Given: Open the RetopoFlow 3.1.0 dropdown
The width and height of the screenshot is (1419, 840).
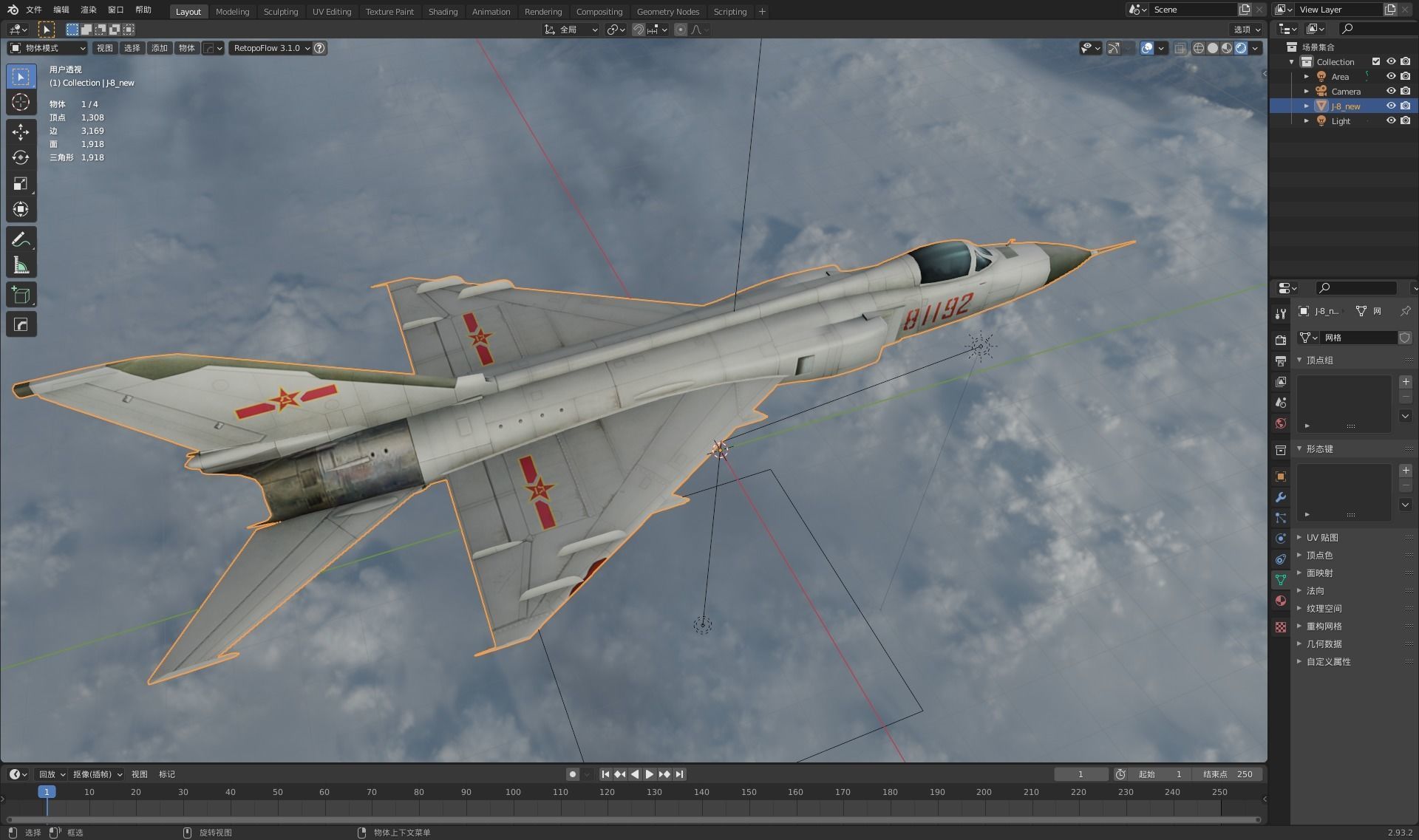Looking at the screenshot, I should 271,48.
